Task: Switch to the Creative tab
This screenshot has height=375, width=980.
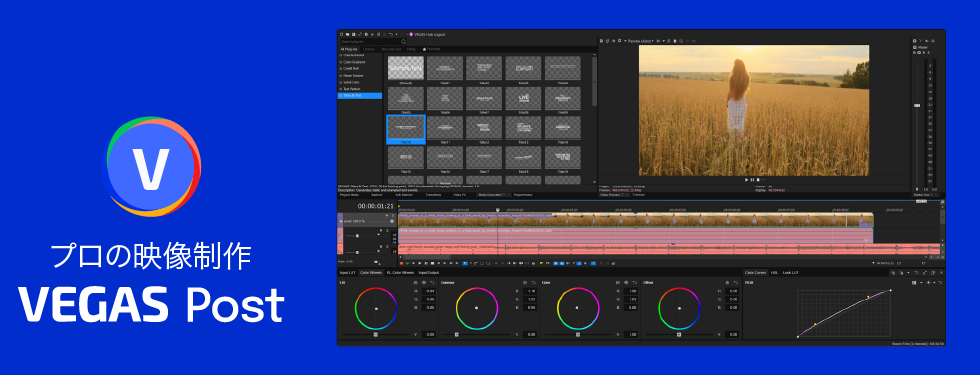Action: (x=369, y=49)
